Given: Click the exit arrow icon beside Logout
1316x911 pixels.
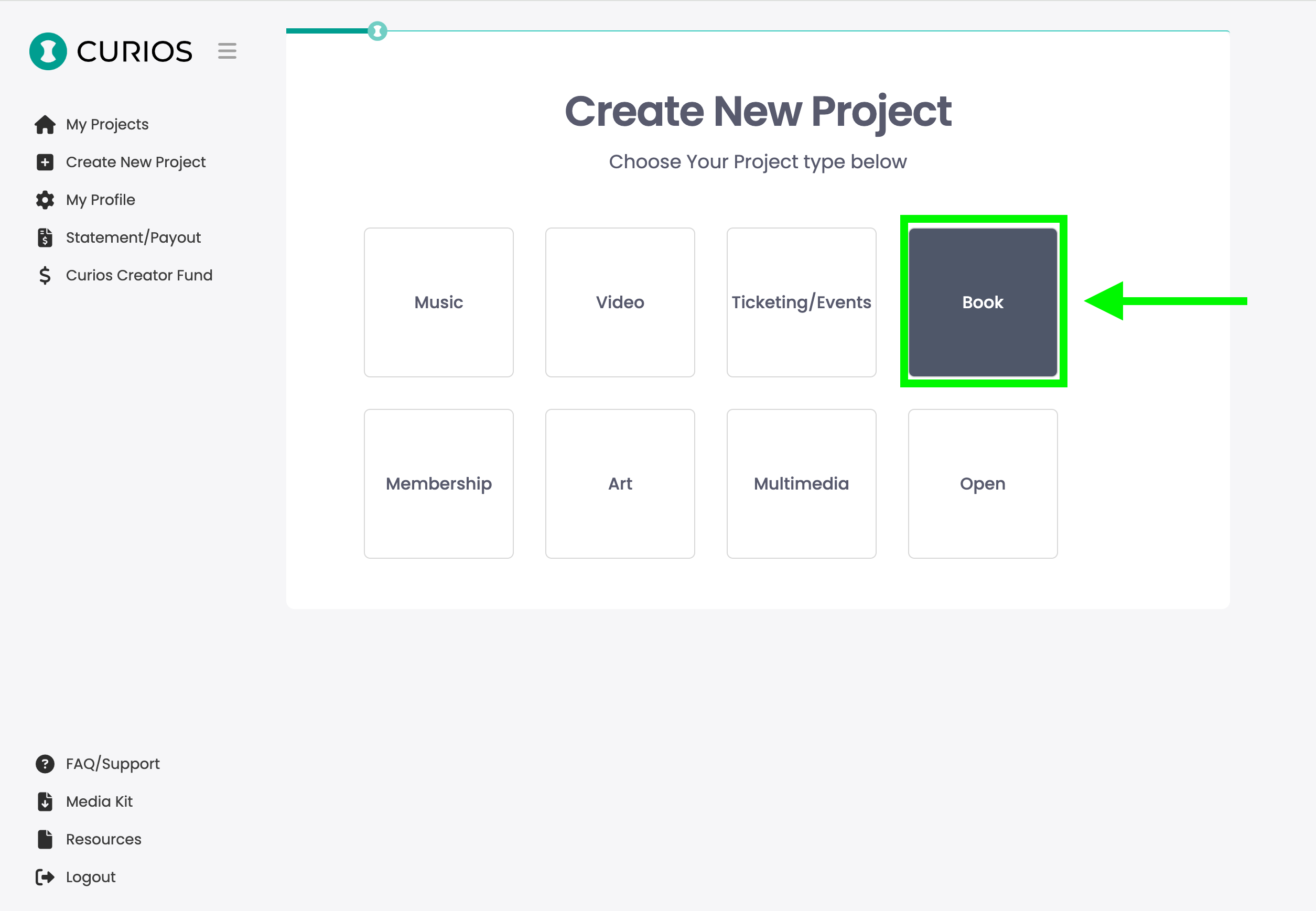Looking at the screenshot, I should pos(45,877).
